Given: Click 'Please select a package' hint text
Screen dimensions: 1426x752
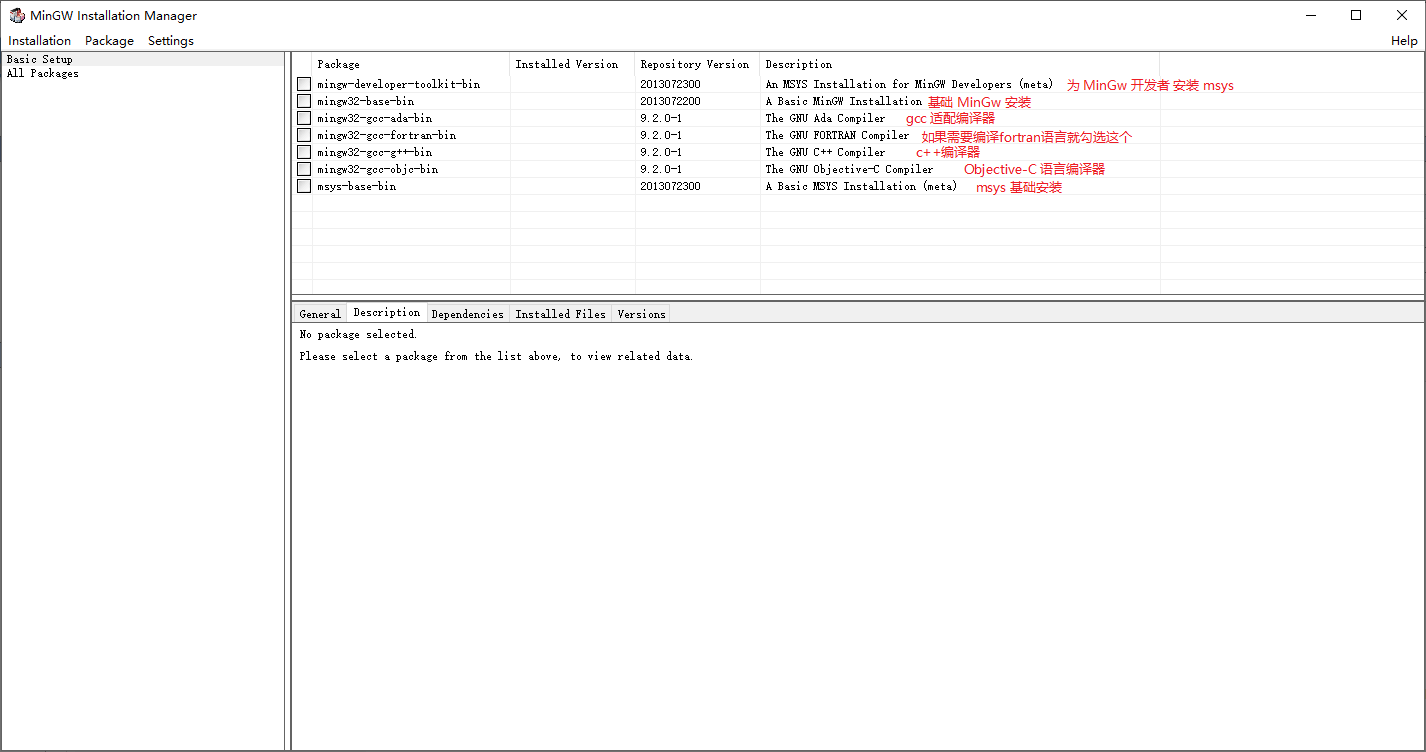Looking at the screenshot, I should pos(496,357).
